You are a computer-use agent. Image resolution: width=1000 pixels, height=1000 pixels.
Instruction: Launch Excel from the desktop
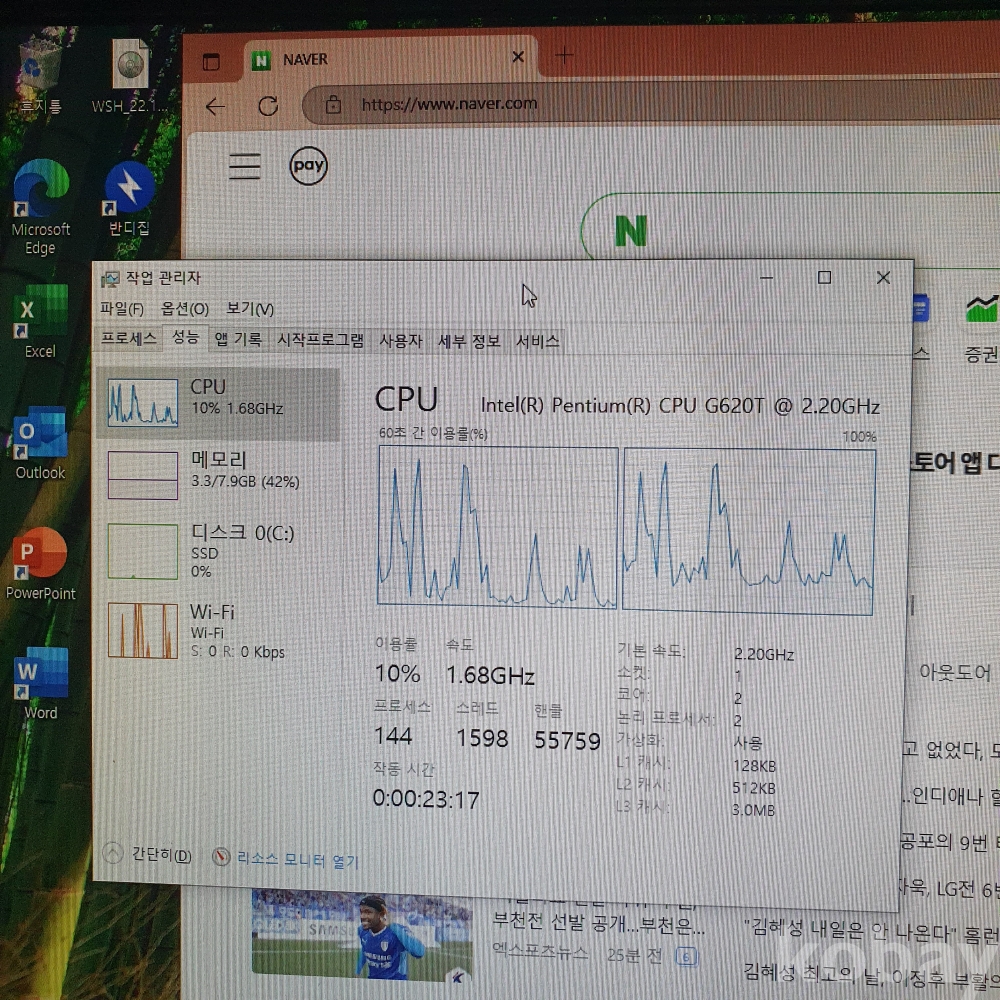pos(40,321)
